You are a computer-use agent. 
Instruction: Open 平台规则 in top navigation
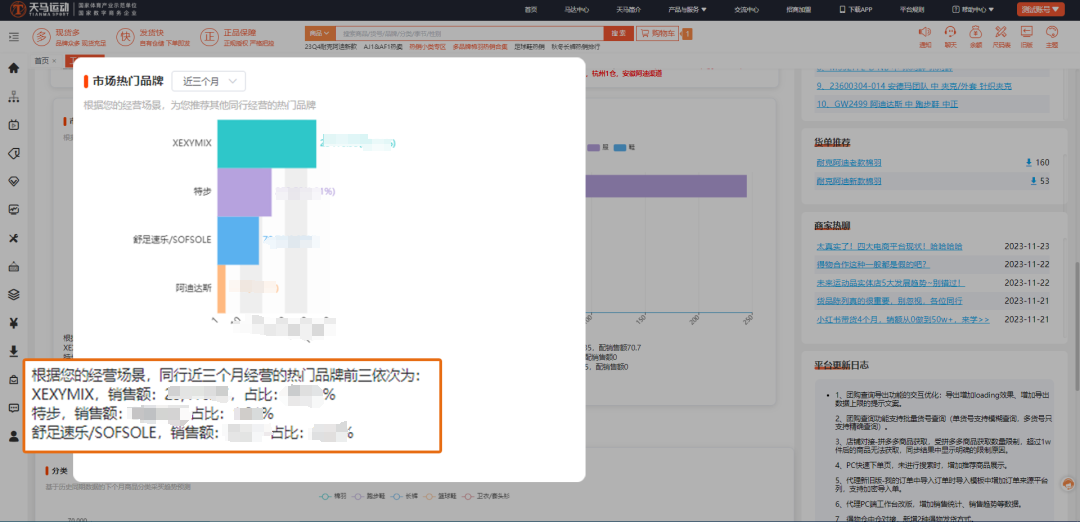pos(912,10)
